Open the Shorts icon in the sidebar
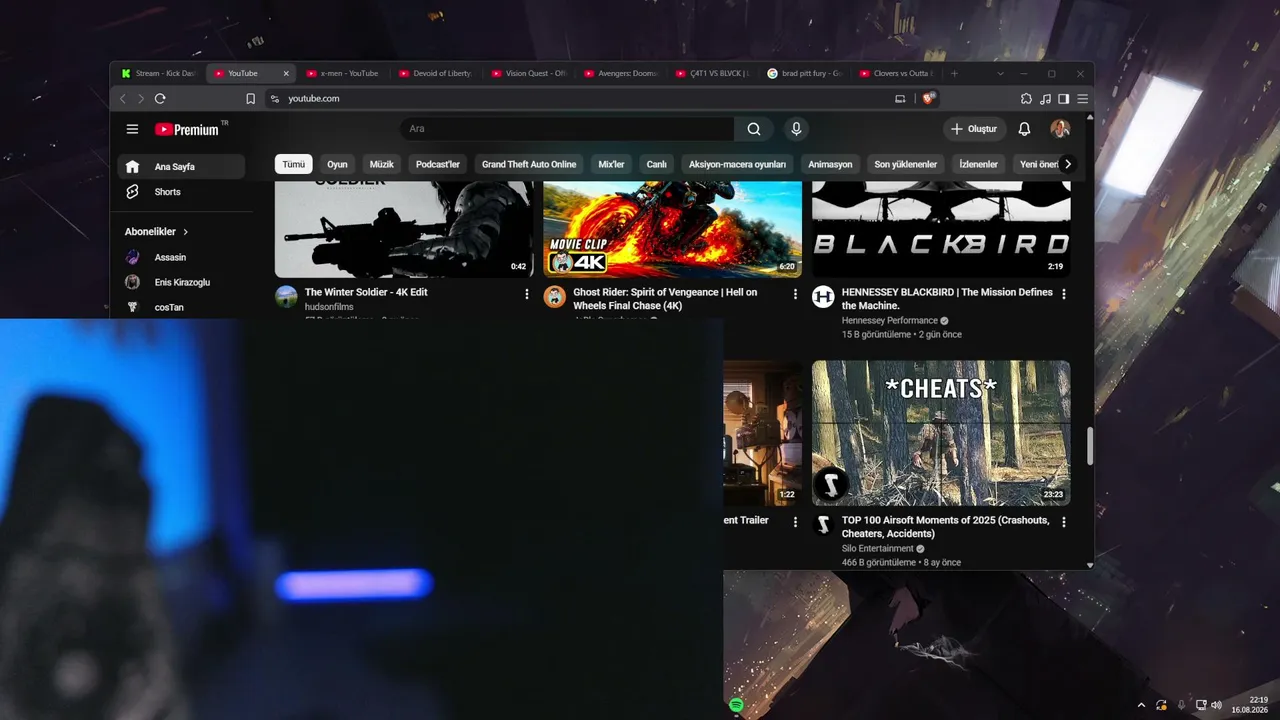Screen dimensions: 1280x720 pos(132,192)
